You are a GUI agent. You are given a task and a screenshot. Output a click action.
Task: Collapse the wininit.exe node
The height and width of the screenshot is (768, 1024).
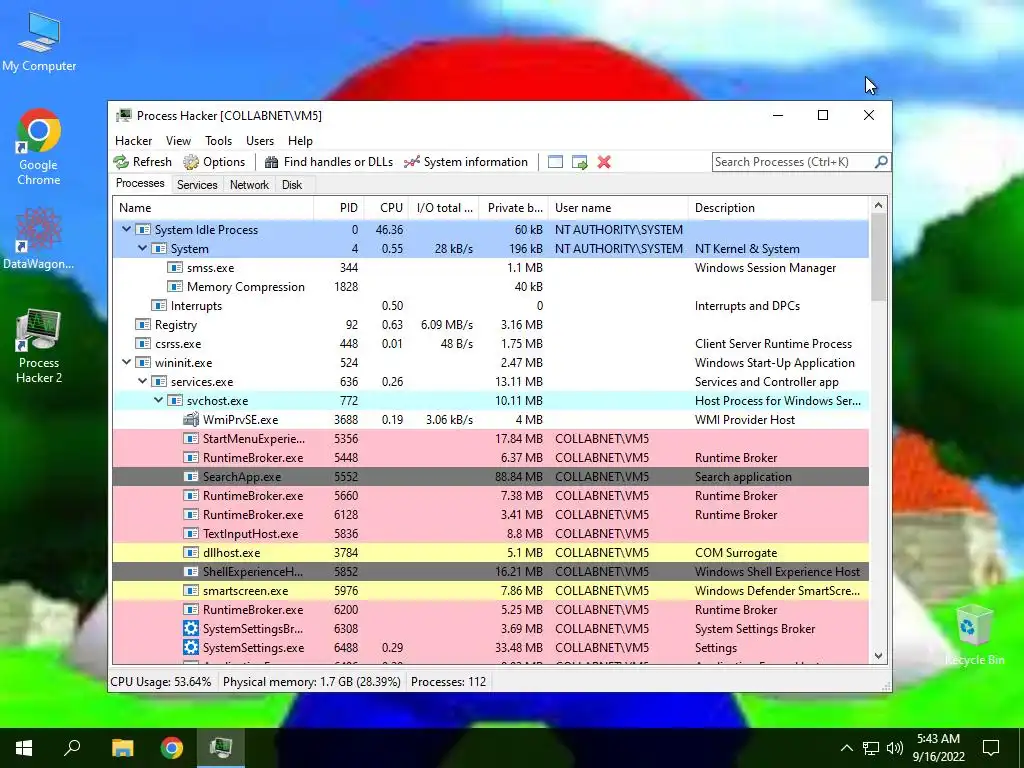127,362
